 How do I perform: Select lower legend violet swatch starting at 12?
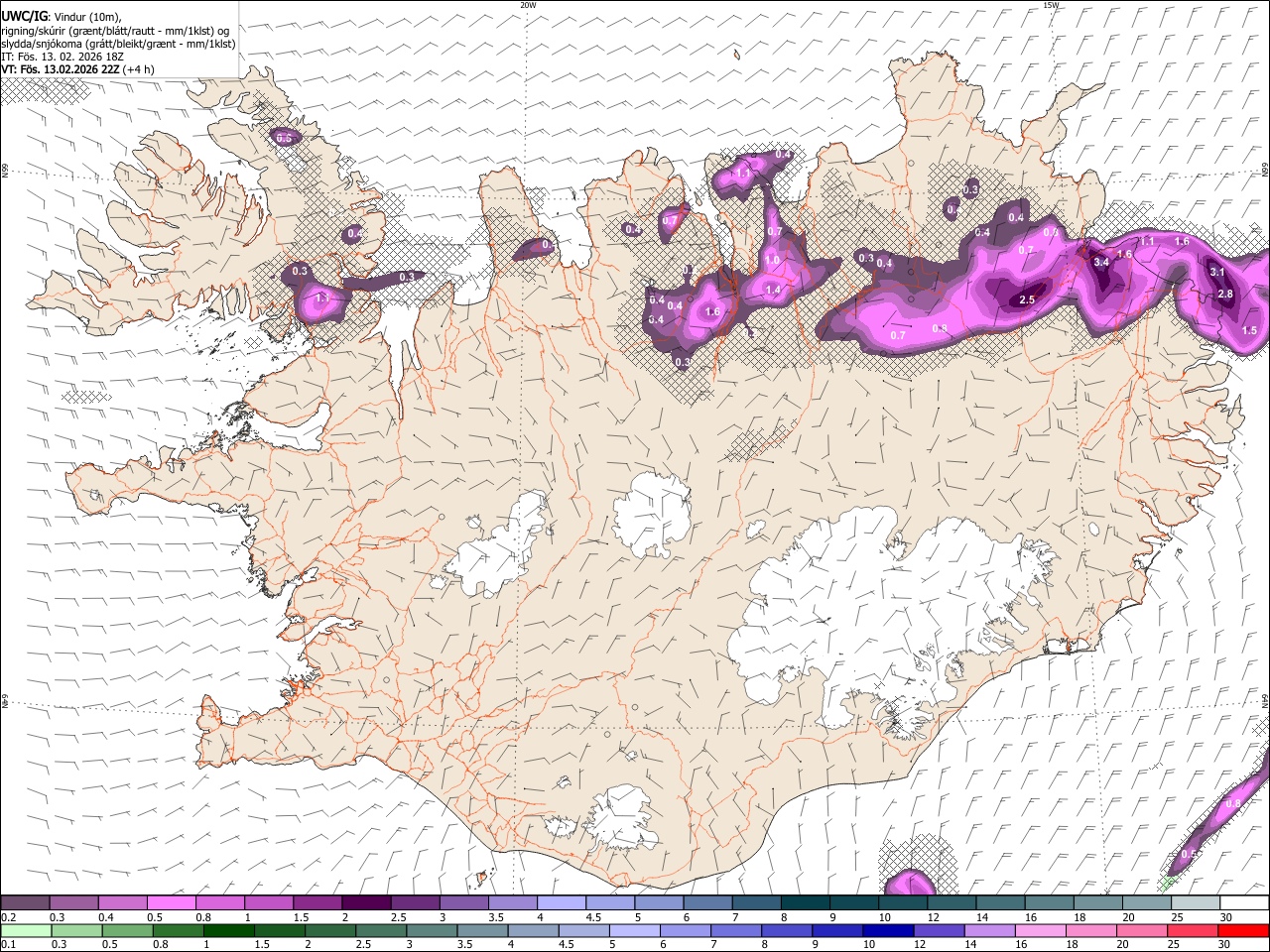point(939,930)
